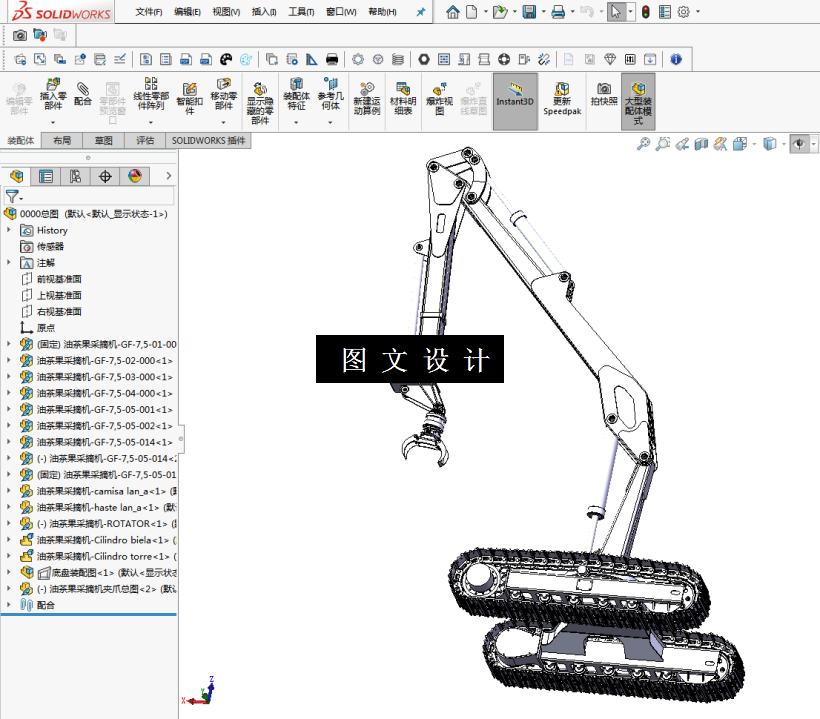Switch to the SOLIDWORKS 插件 tab
The image size is (820, 719).
point(208,141)
